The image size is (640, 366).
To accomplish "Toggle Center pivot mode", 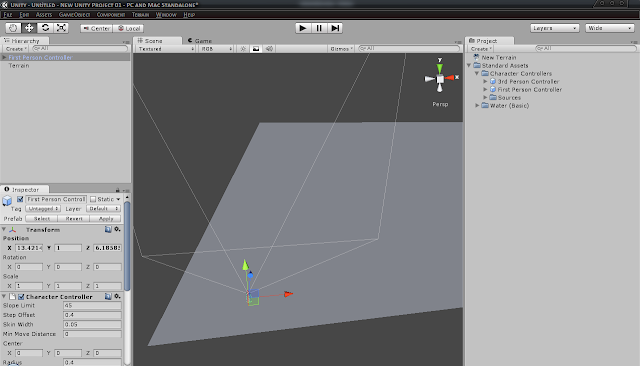I will pyautogui.click(x=96, y=28).
